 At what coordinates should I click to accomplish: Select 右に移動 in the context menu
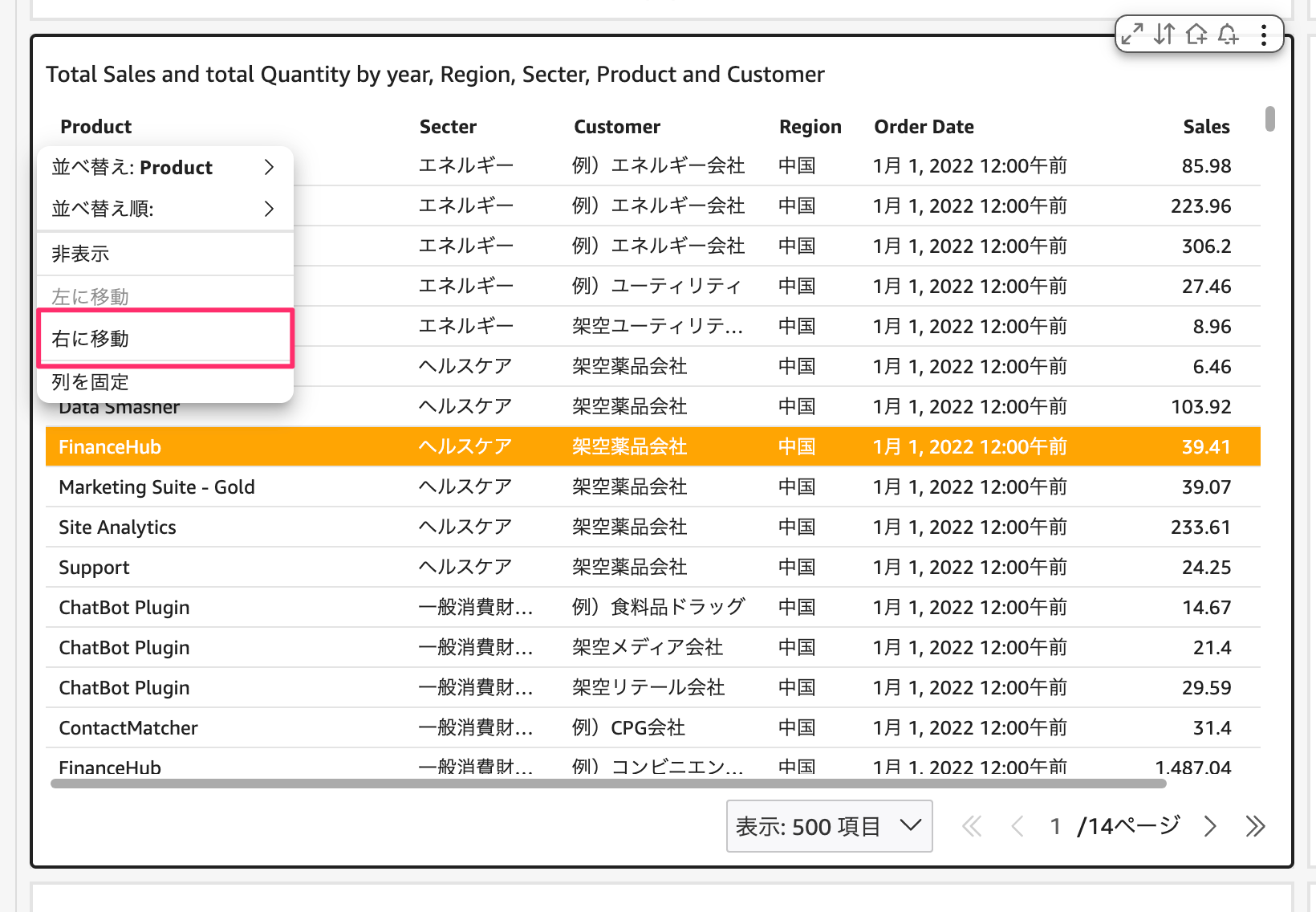(x=164, y=339)
